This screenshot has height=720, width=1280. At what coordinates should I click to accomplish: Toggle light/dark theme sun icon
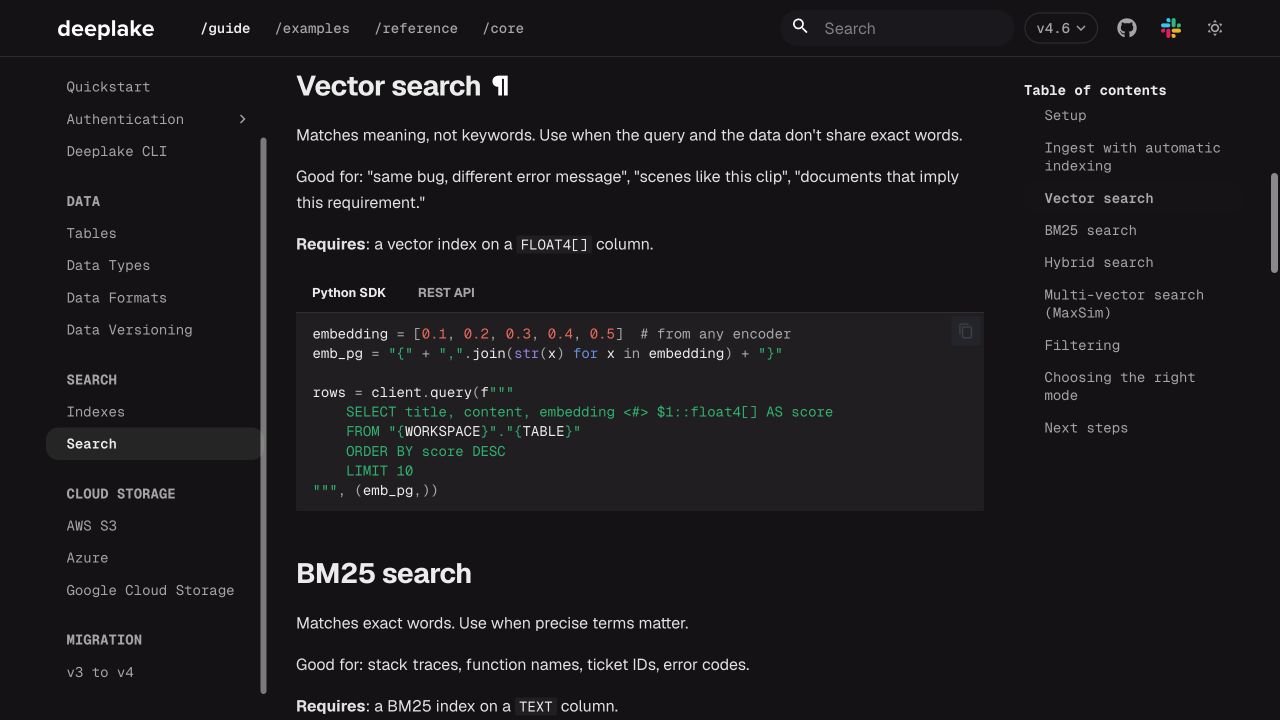point(1215,28)
